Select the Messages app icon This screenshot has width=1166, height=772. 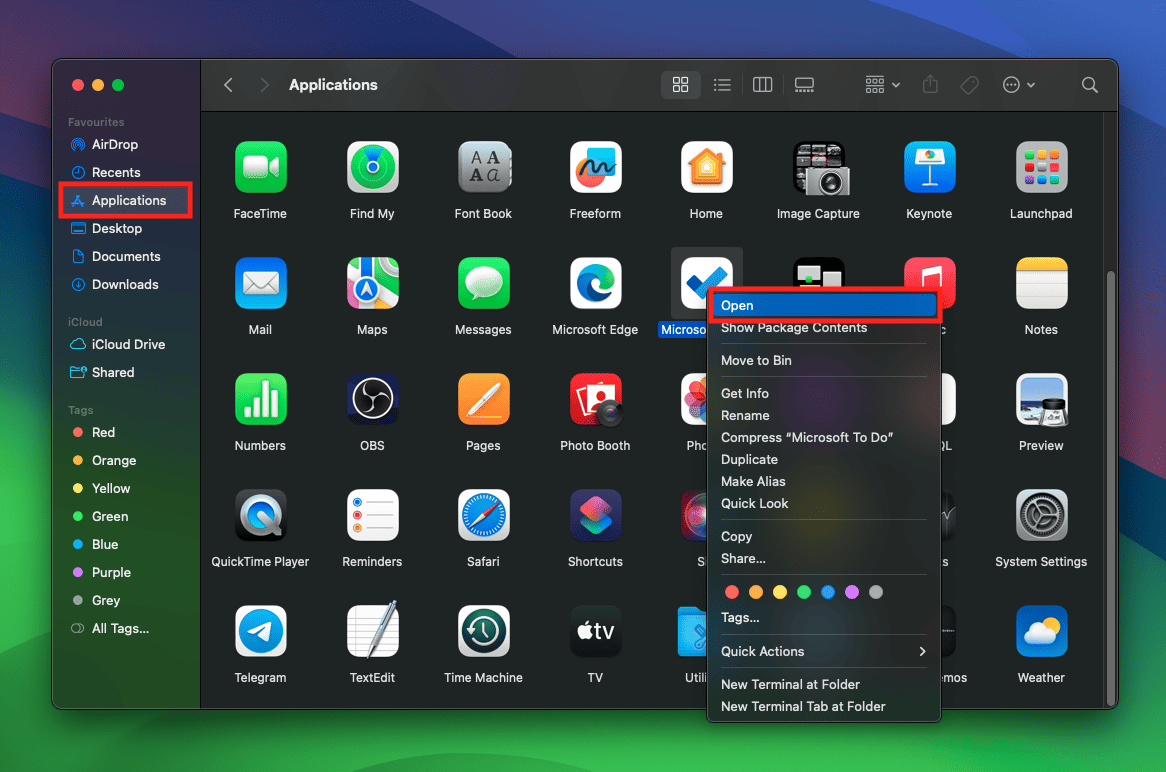click(x=483, y=283)
